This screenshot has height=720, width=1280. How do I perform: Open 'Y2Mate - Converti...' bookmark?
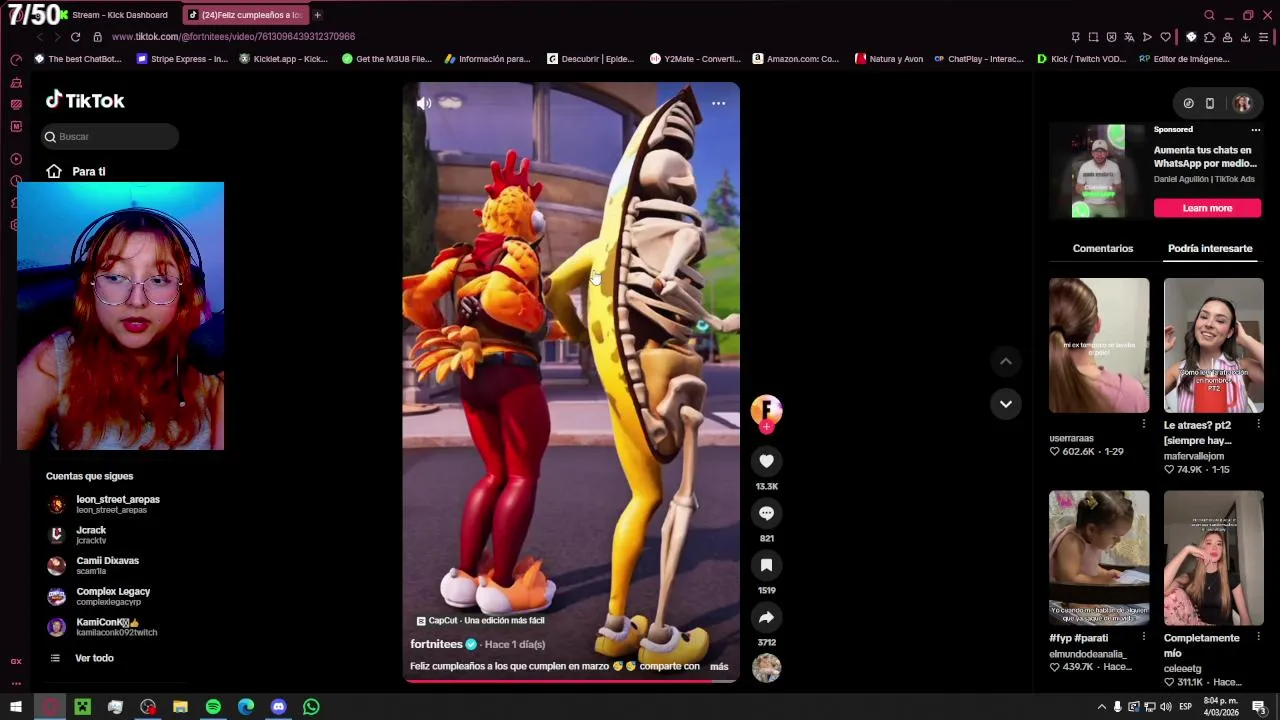(695, 59)
